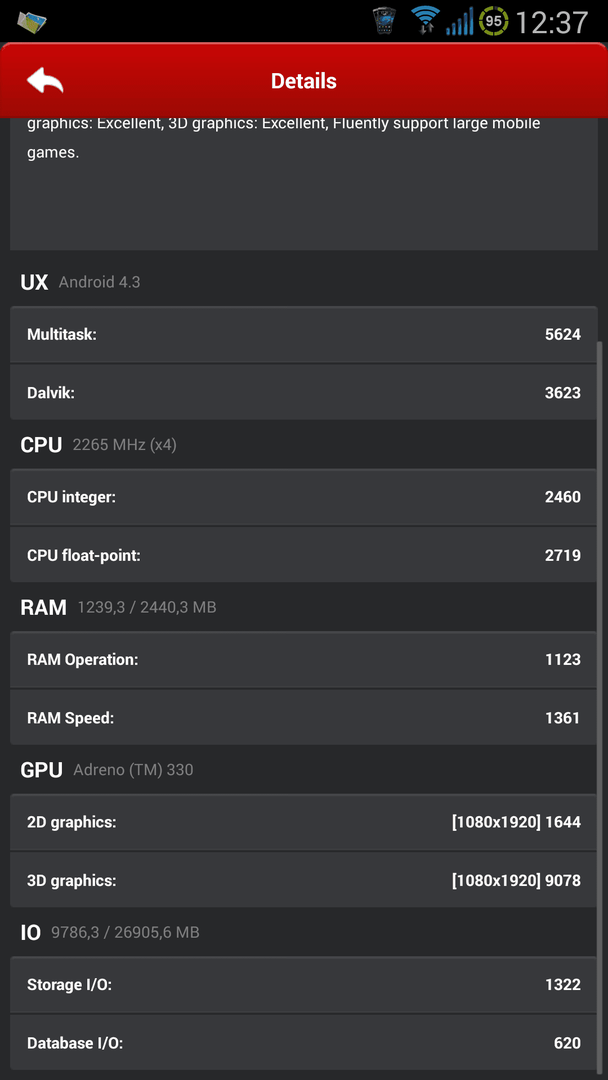Tap the battery 95 percent indicator
This screenshot has height=1080, width=608.
tap(494, 21)
